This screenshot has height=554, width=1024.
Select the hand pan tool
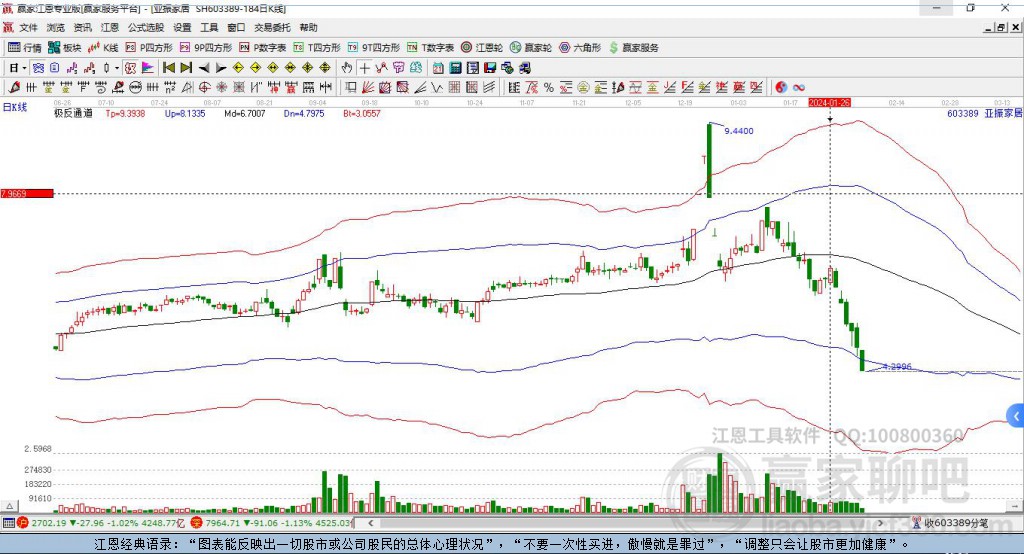(347, 68)
